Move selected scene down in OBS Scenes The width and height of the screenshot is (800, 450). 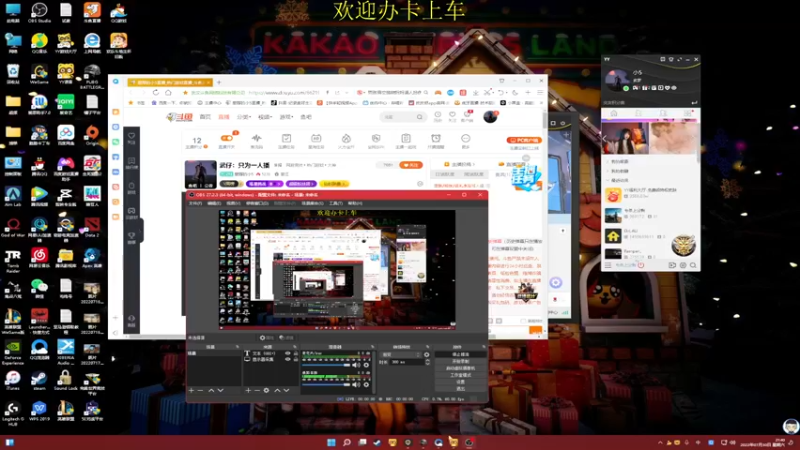pos(220,390)
